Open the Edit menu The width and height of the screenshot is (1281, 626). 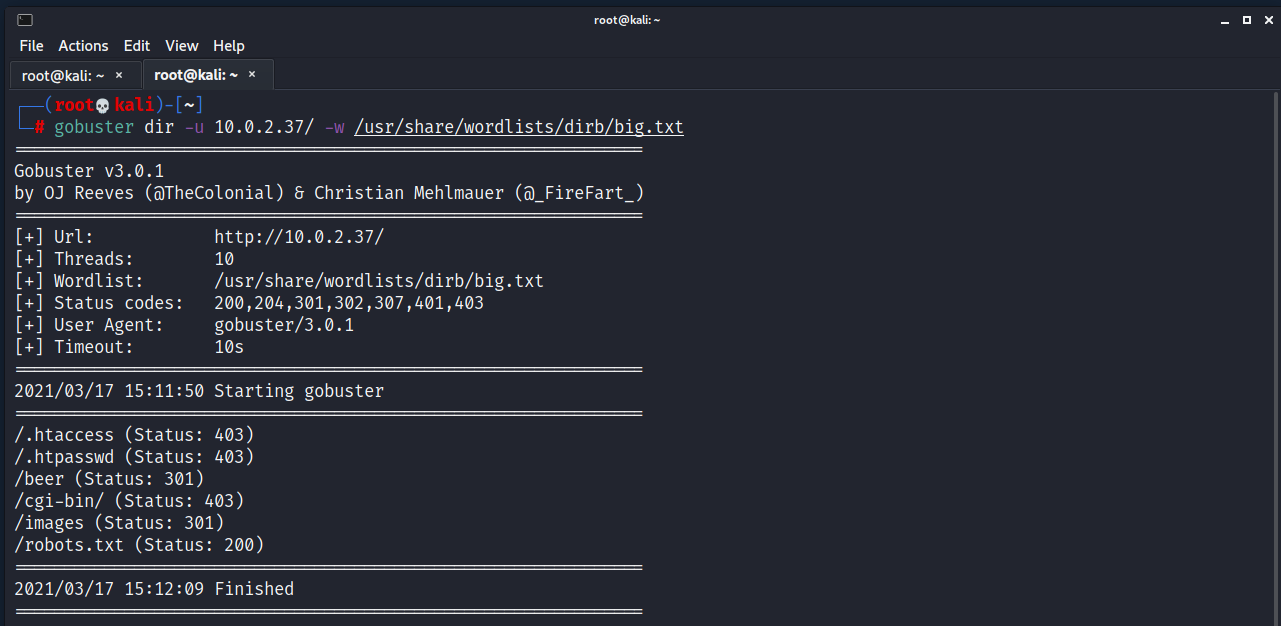point(137,46)
